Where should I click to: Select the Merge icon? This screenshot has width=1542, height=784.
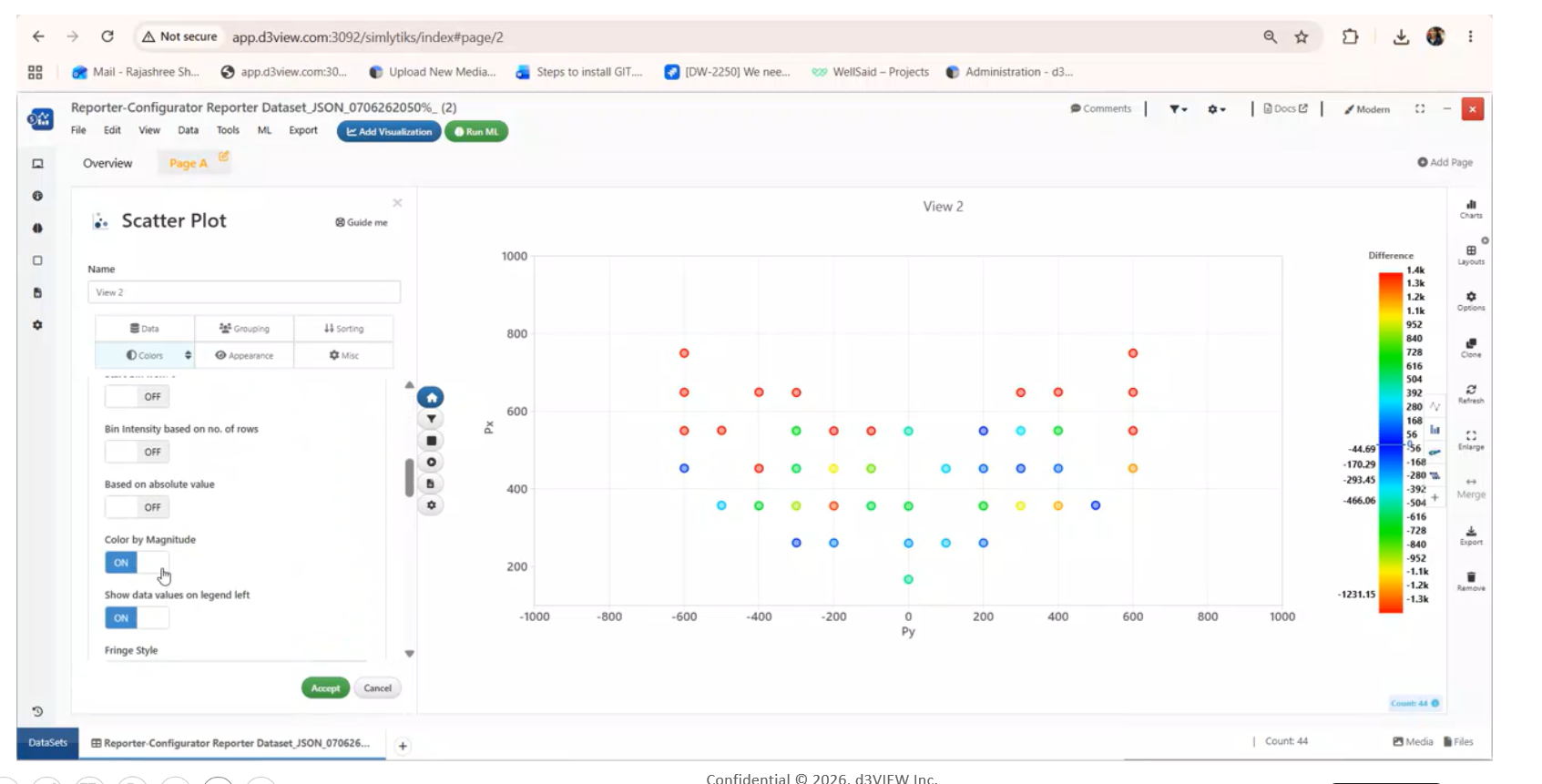(x=1471, y=487)
